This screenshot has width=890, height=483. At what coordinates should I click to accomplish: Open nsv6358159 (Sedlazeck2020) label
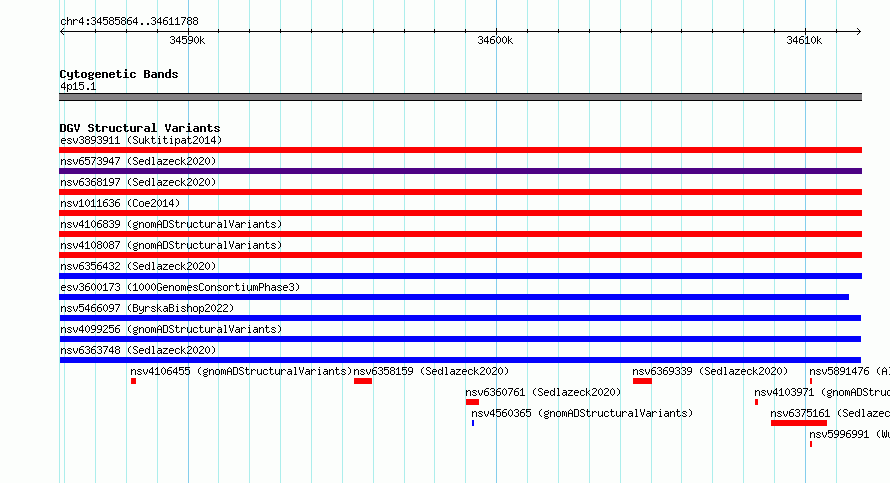[x=431, y=371]
